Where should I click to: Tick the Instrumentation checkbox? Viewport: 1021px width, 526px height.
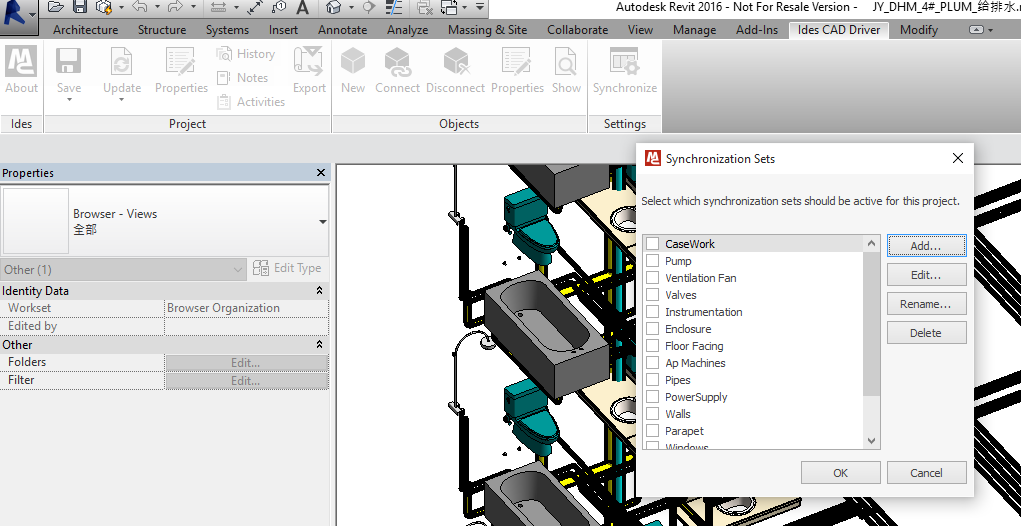[652, 312]
